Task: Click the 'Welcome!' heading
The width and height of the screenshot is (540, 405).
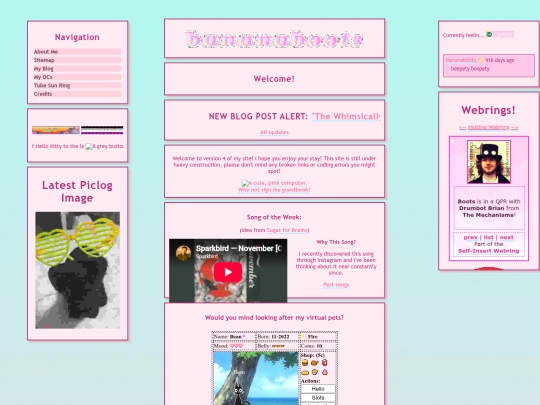Action: pos(274,79)
